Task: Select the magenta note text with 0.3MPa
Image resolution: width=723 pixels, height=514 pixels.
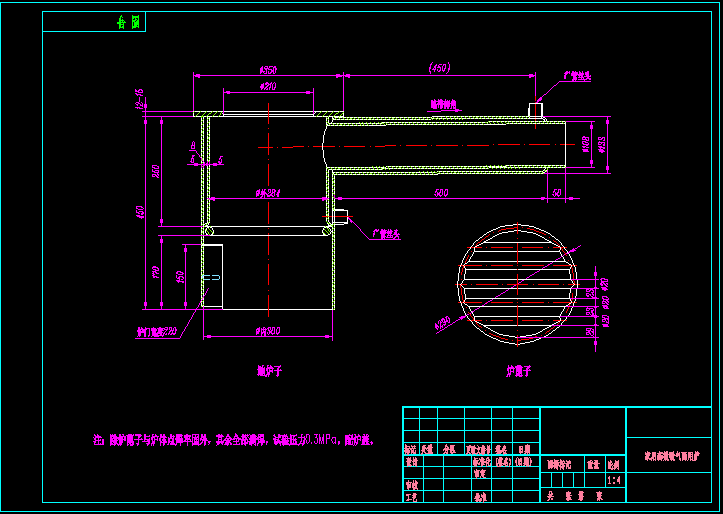Action: coord(233,439)
